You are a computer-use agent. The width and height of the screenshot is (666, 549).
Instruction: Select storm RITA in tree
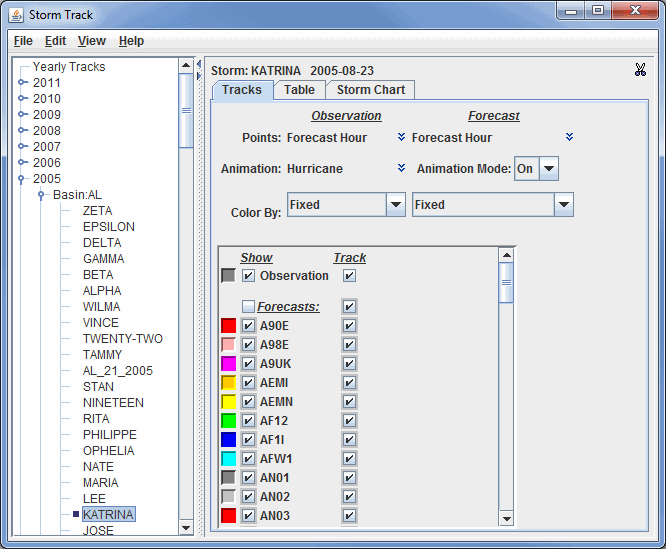96,419
